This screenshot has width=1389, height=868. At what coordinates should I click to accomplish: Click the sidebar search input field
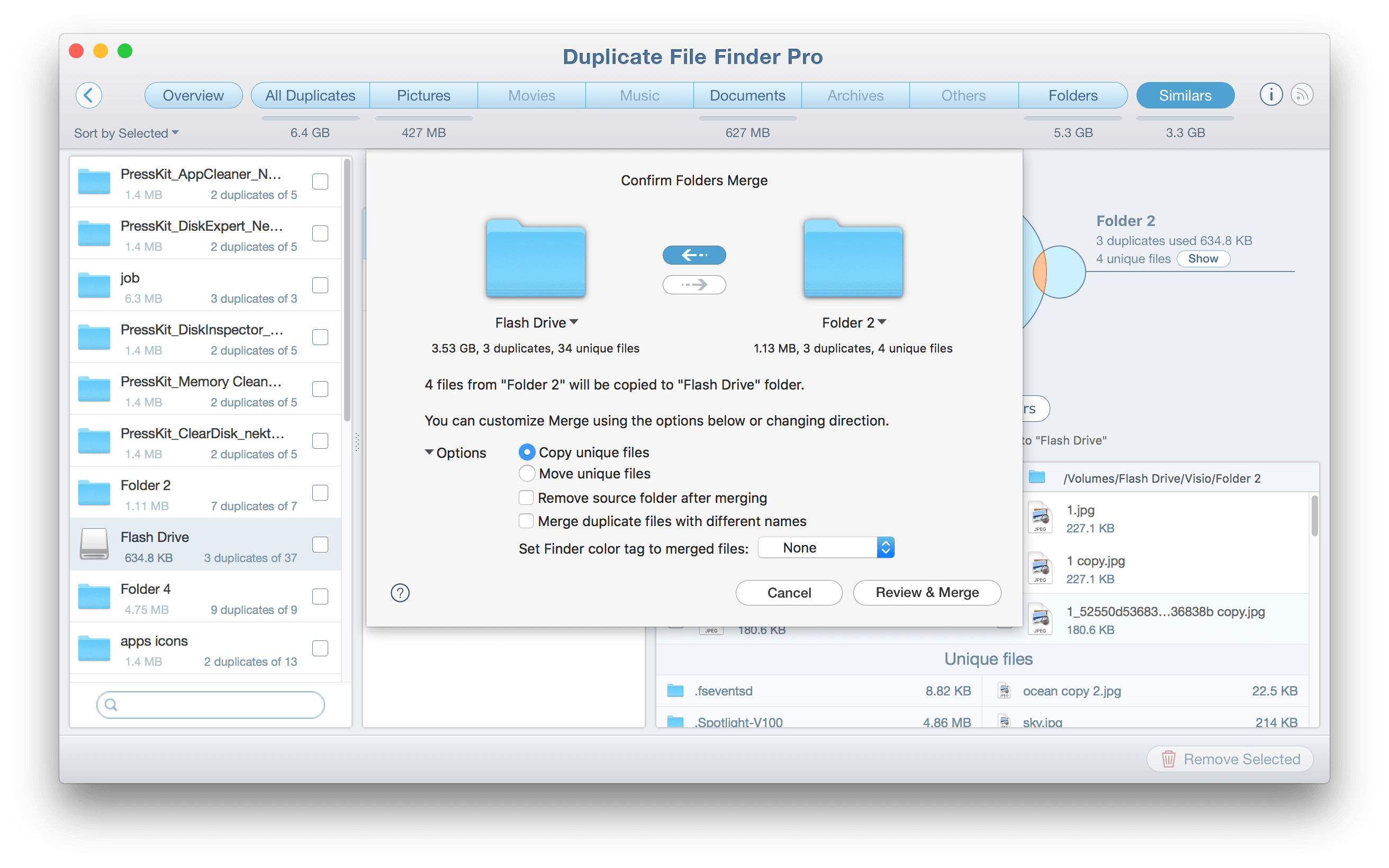point(210,704)
